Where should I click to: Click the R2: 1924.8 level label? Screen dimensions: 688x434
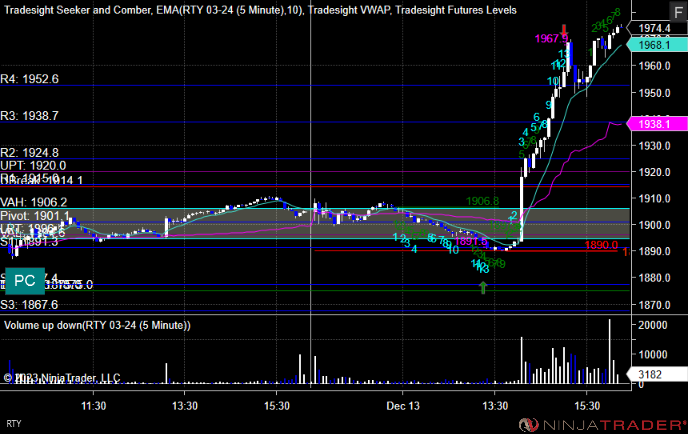coord(29,153)
